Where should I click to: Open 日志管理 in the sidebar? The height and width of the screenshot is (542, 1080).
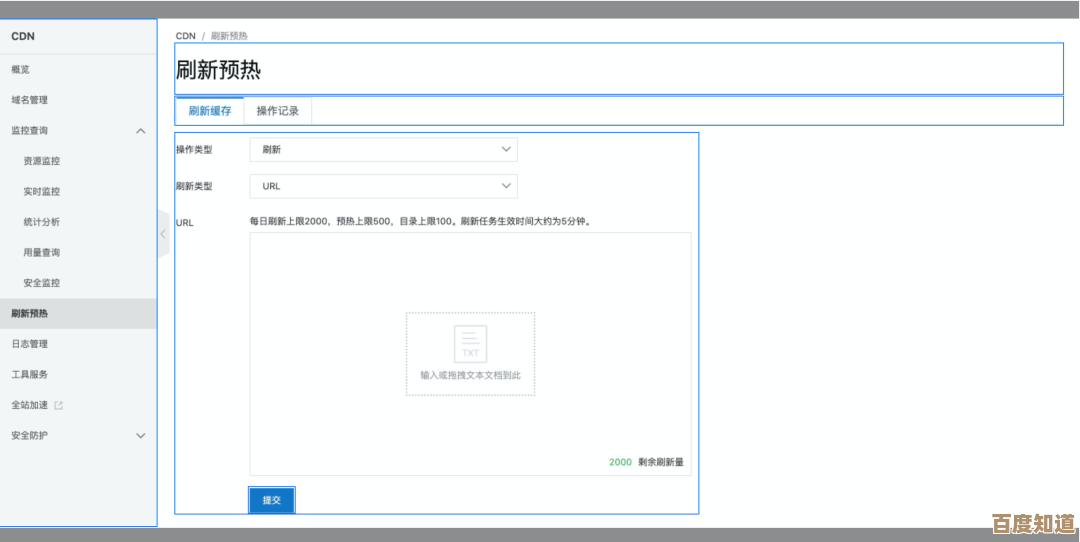[x=30, y=344]
